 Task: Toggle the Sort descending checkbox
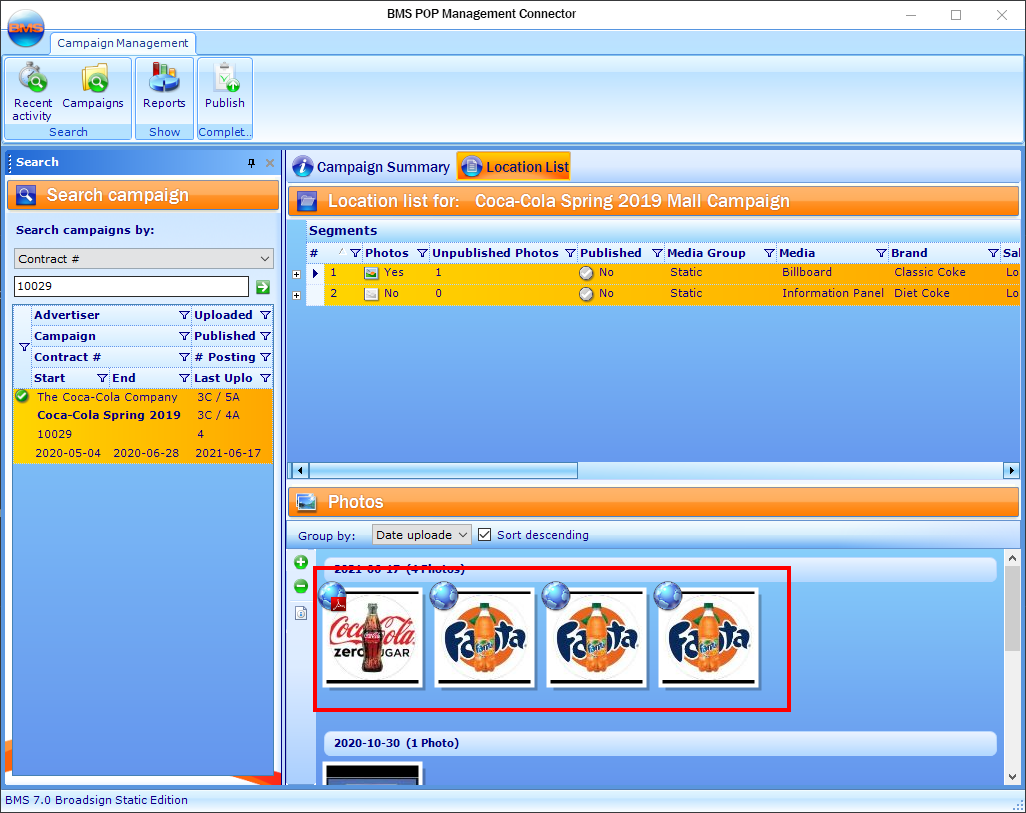484,535
